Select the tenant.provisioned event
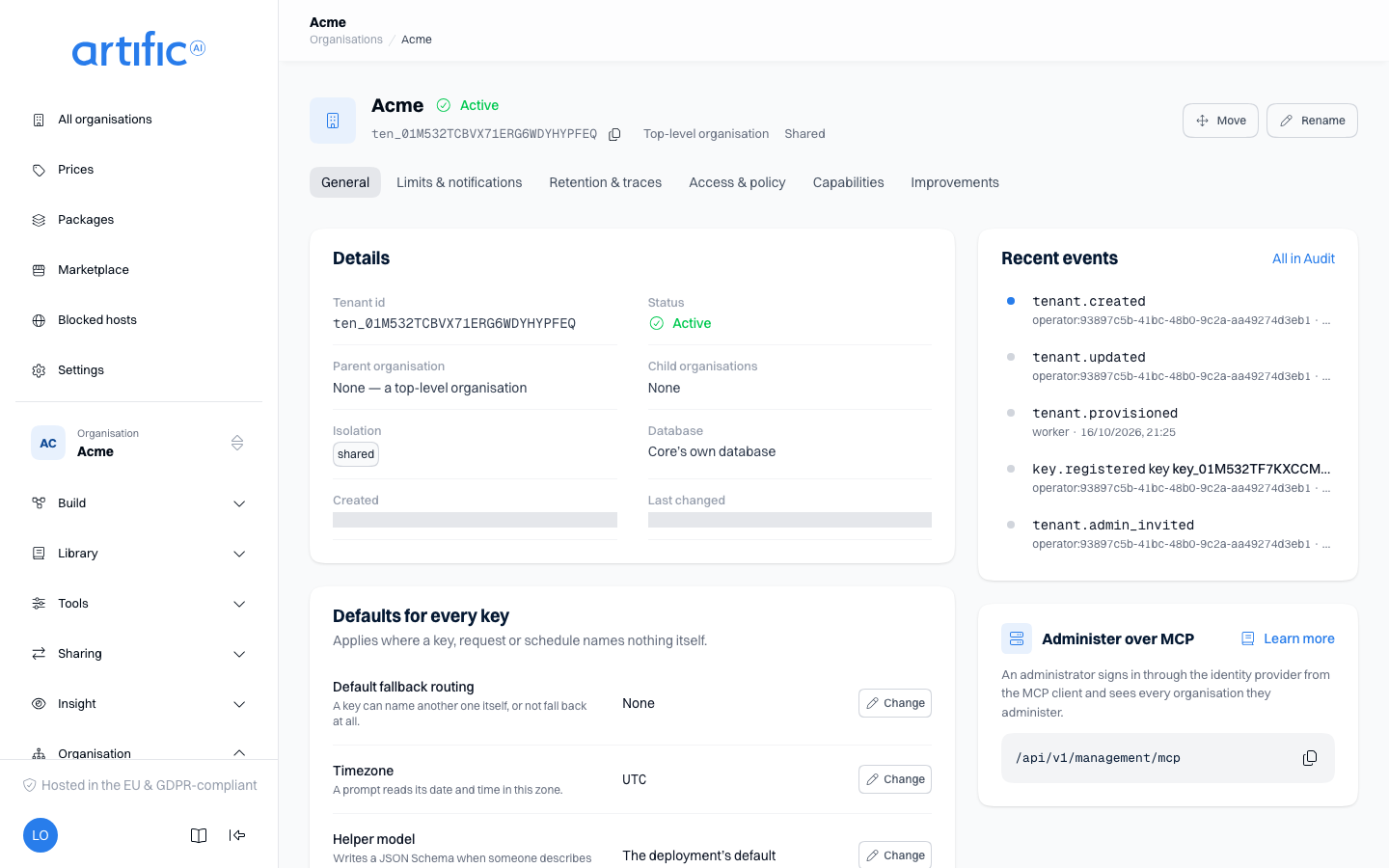 [1168, 422]
